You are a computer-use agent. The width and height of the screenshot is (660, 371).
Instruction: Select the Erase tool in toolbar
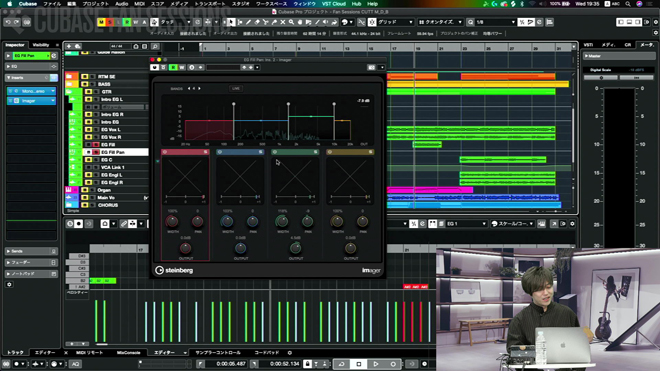click(x=257, y=22)
